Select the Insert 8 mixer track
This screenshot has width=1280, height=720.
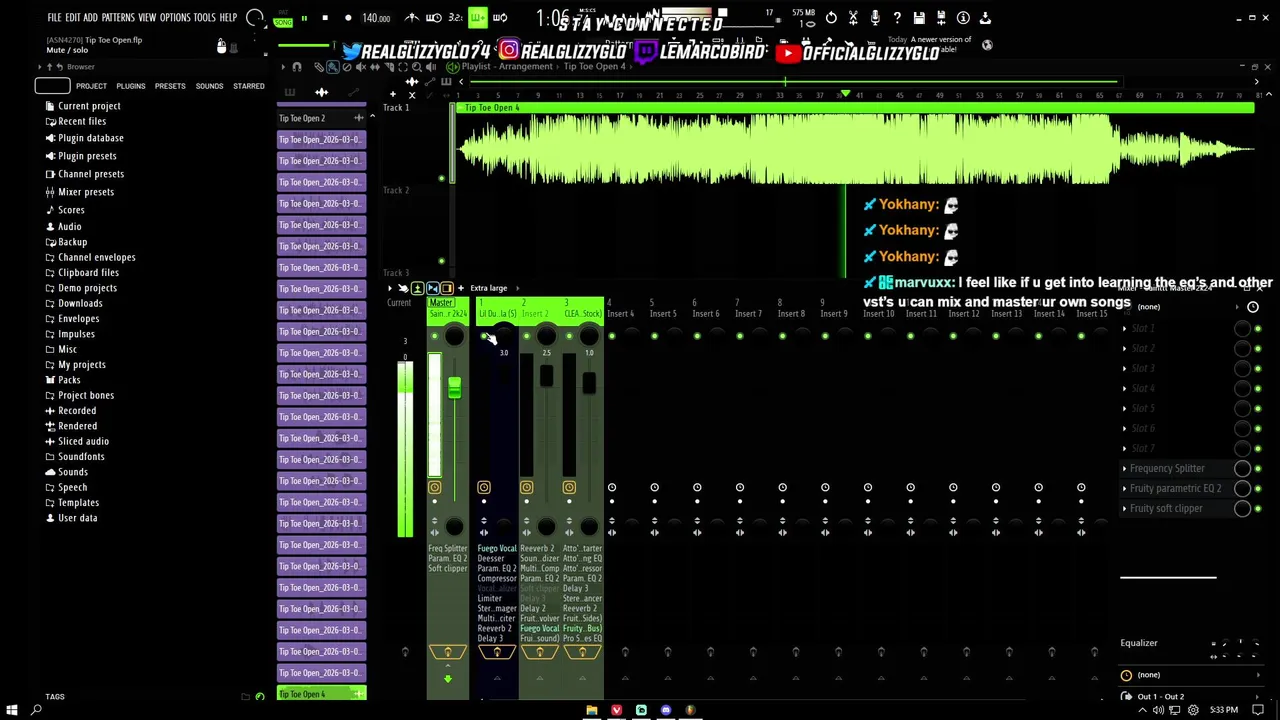[791, 308]
